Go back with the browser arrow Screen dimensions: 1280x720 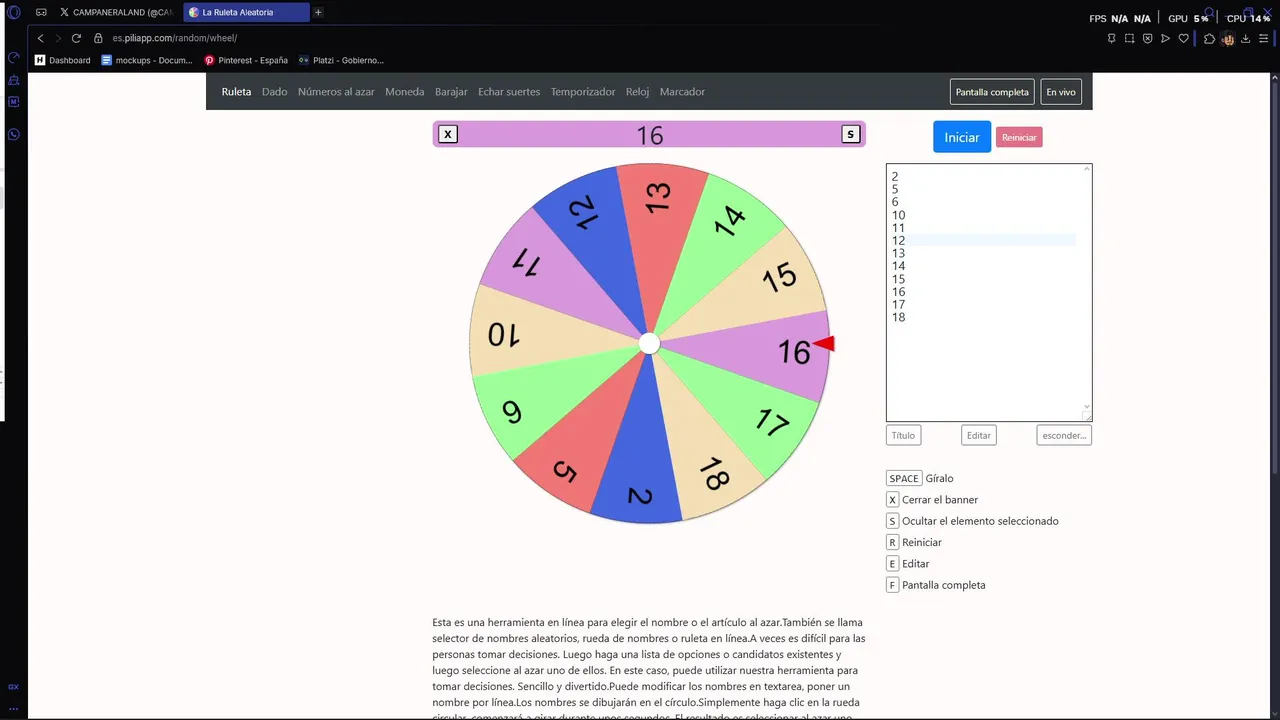click(x=40, y=38)
